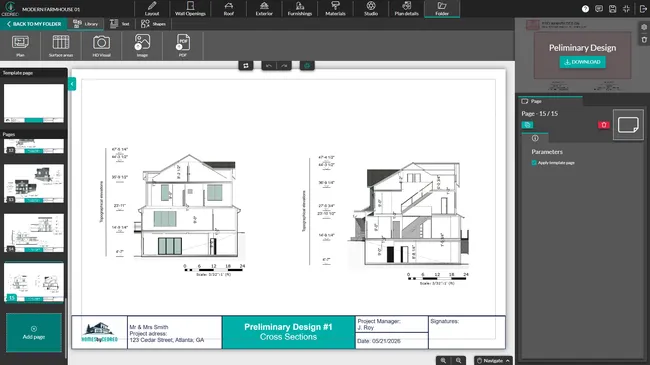Screen dimensions: 650x365
Task: Open the page 14 thumbnail
Action: (34, 233)
